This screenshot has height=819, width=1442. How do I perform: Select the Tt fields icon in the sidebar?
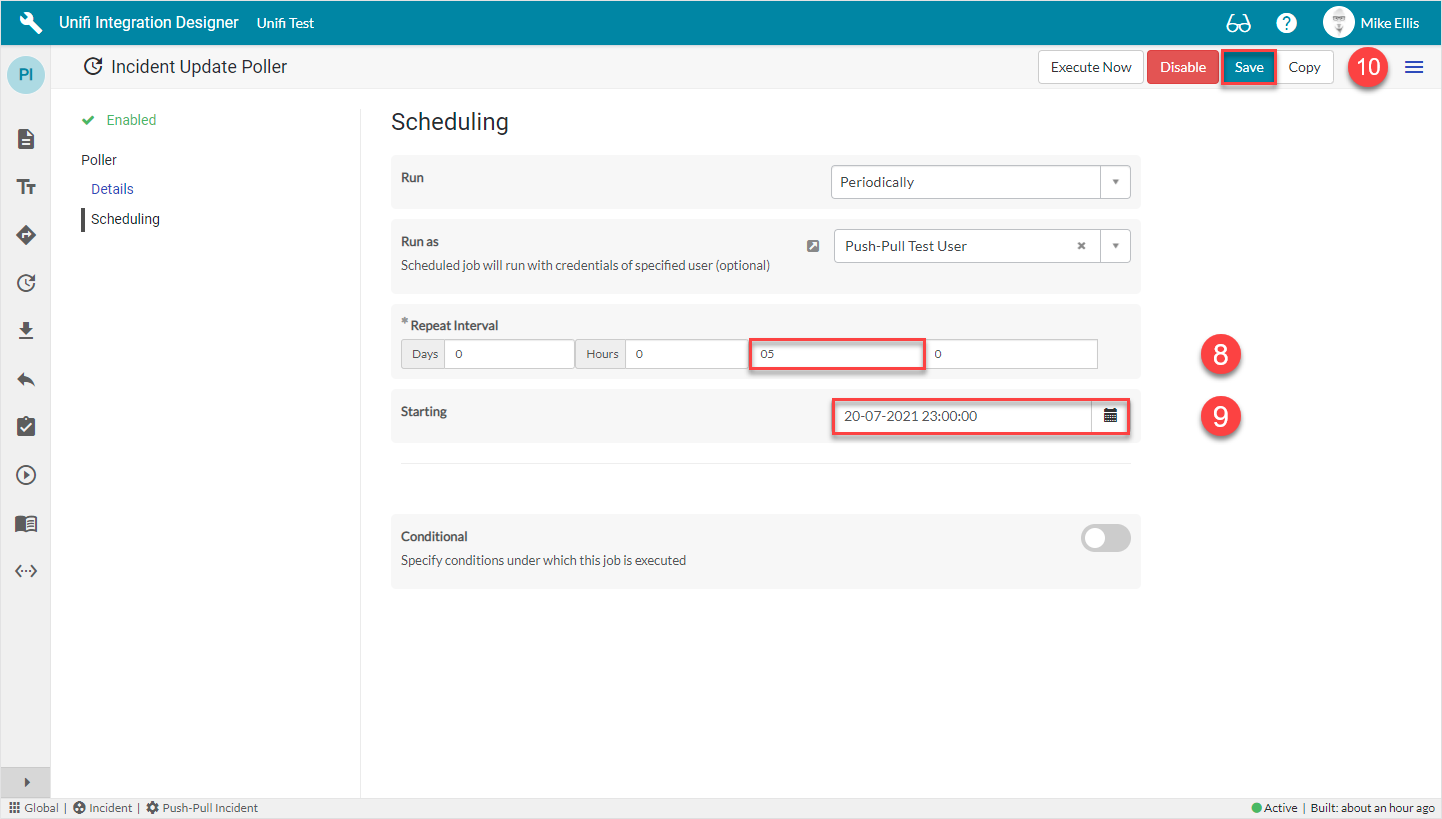[25, 186]
